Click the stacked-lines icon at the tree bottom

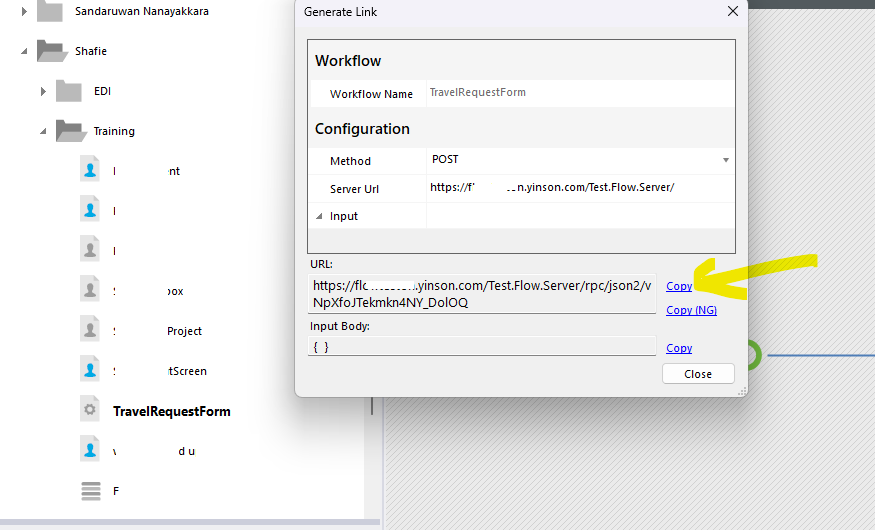90,491
